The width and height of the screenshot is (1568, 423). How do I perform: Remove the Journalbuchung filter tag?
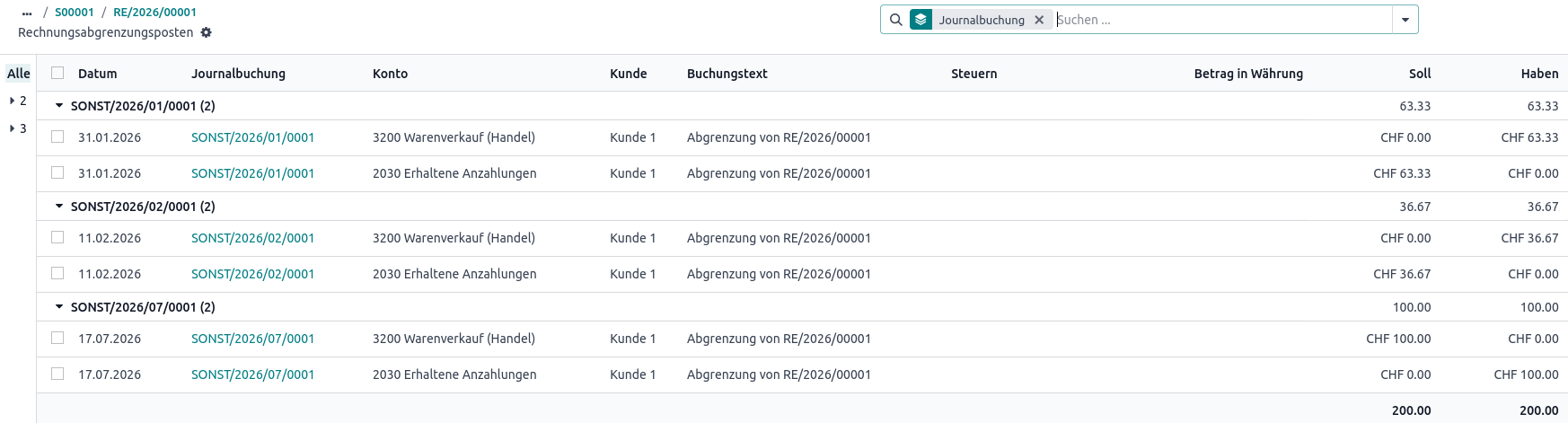coord(1039,20)
